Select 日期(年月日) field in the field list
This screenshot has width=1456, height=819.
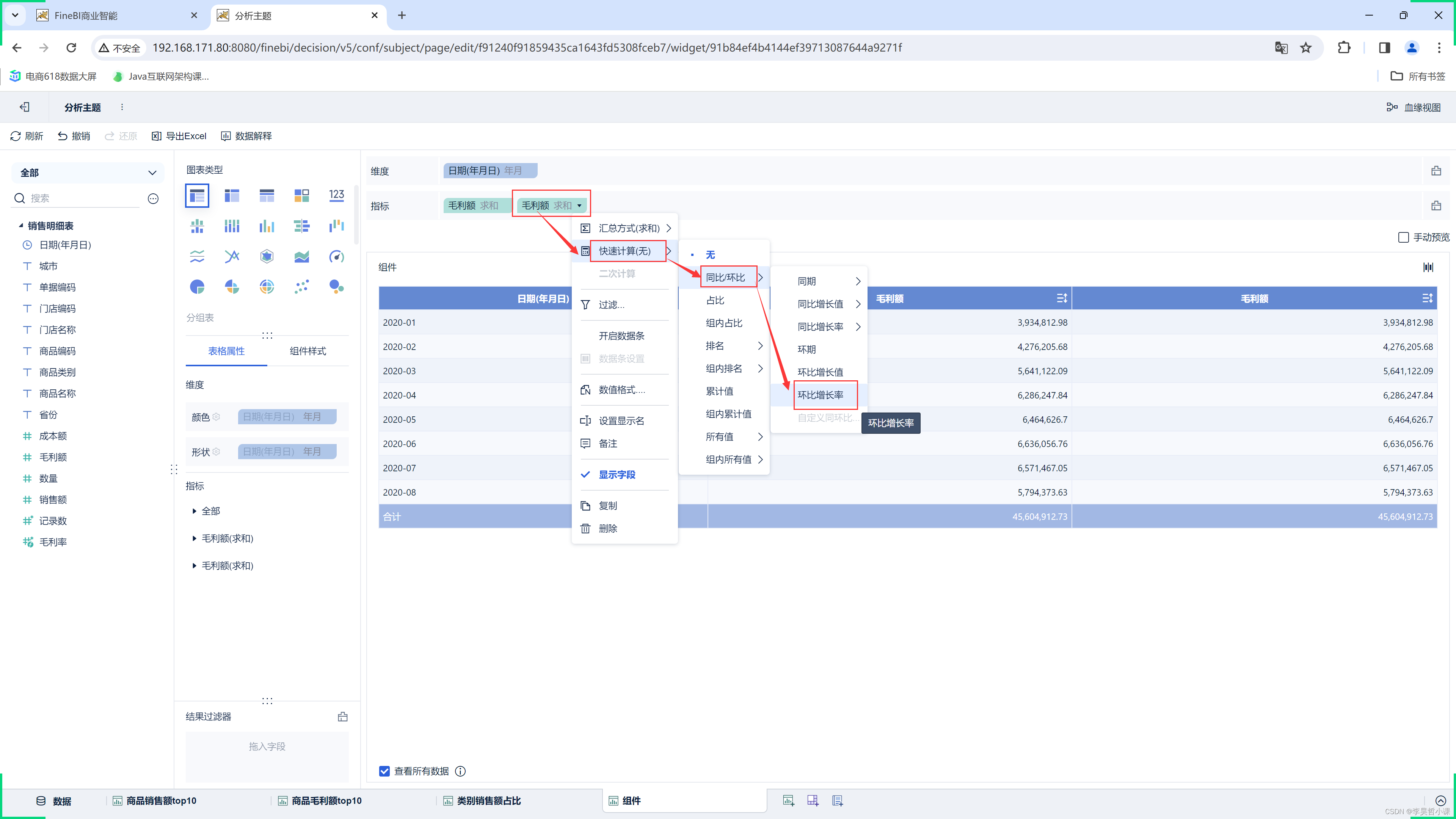click(x=65, y=245)
